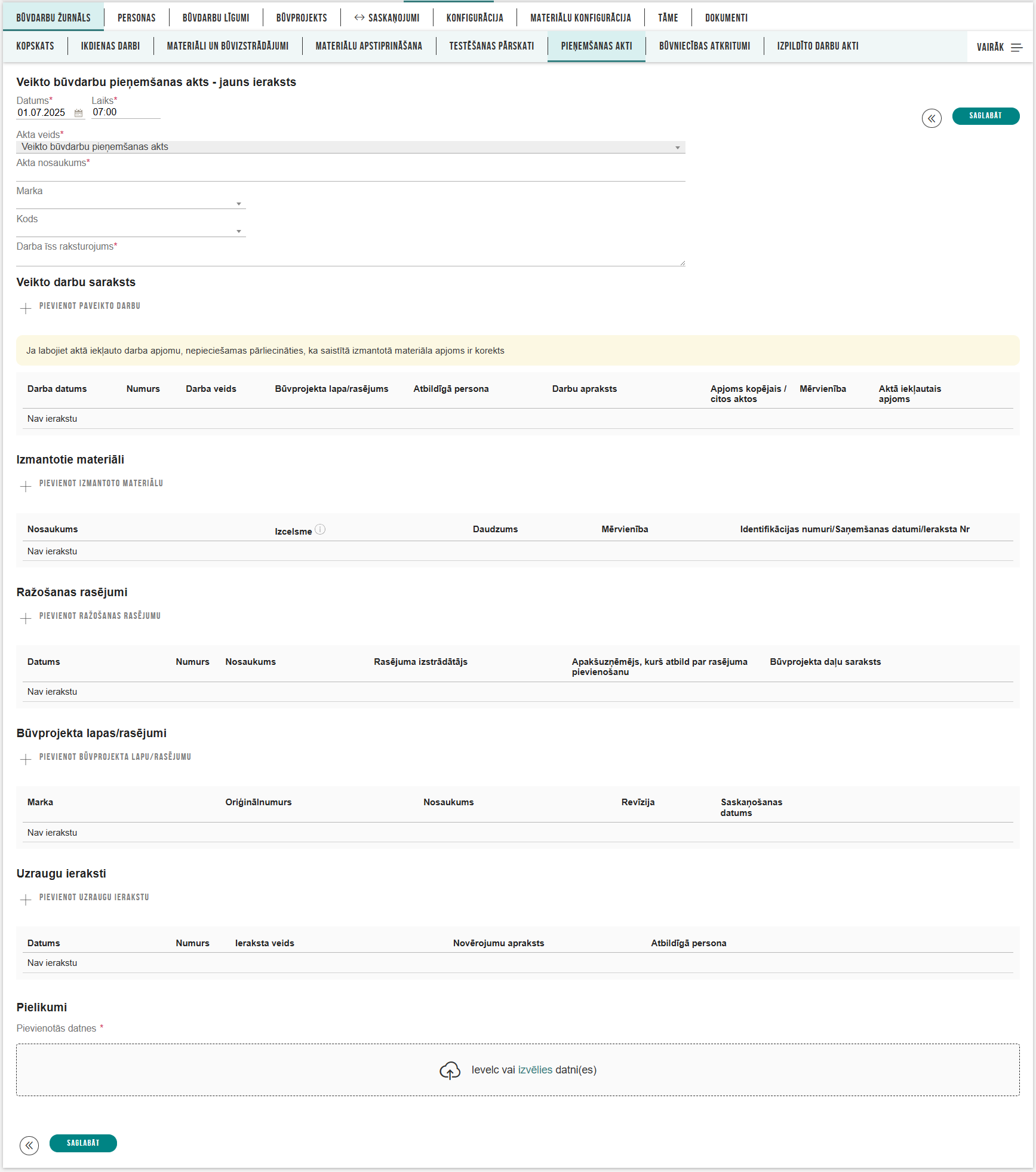
Task: Open the Marka dropdown
Action: (238, 204)
